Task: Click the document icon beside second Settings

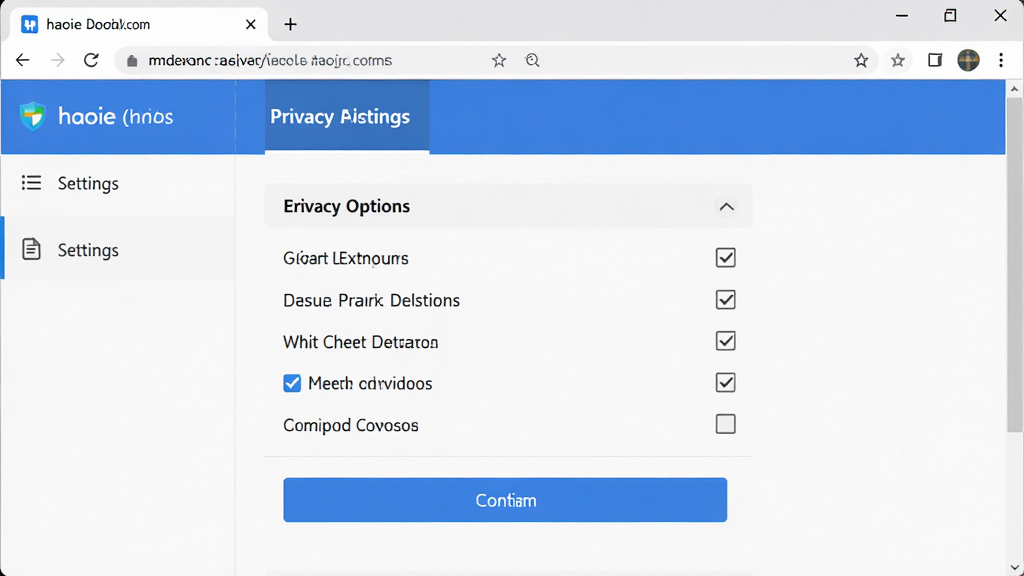Action: (x=31, y=249)
